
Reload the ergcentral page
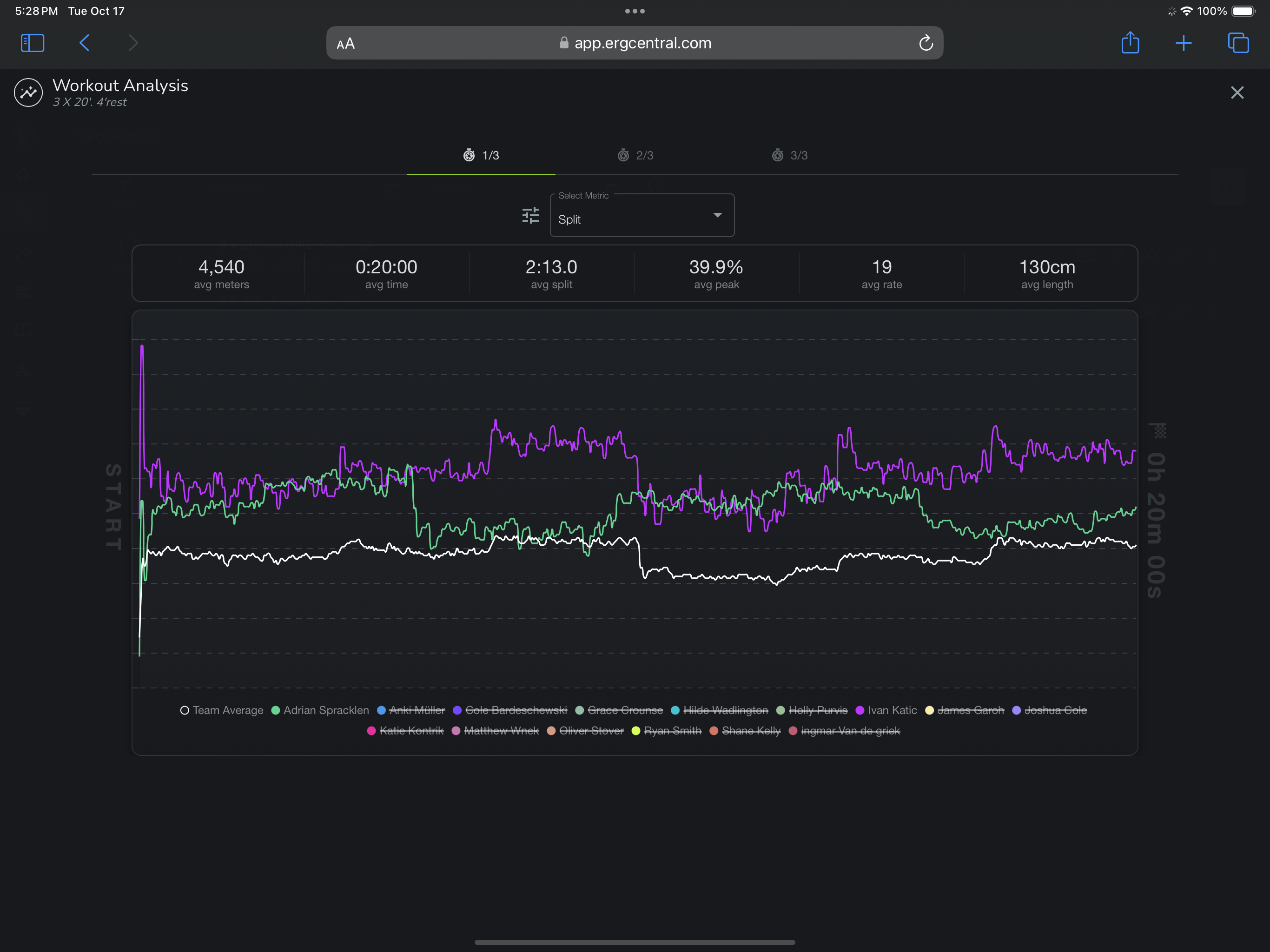coord(926,43)
